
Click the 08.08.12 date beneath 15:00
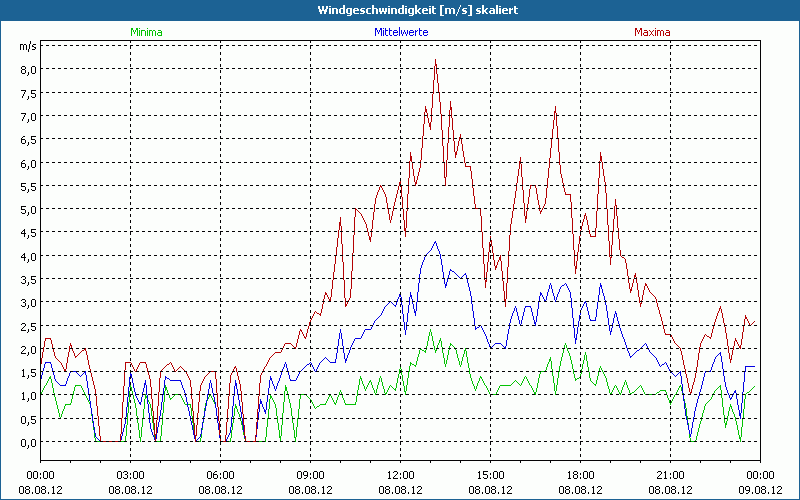(x=490, y=490)
